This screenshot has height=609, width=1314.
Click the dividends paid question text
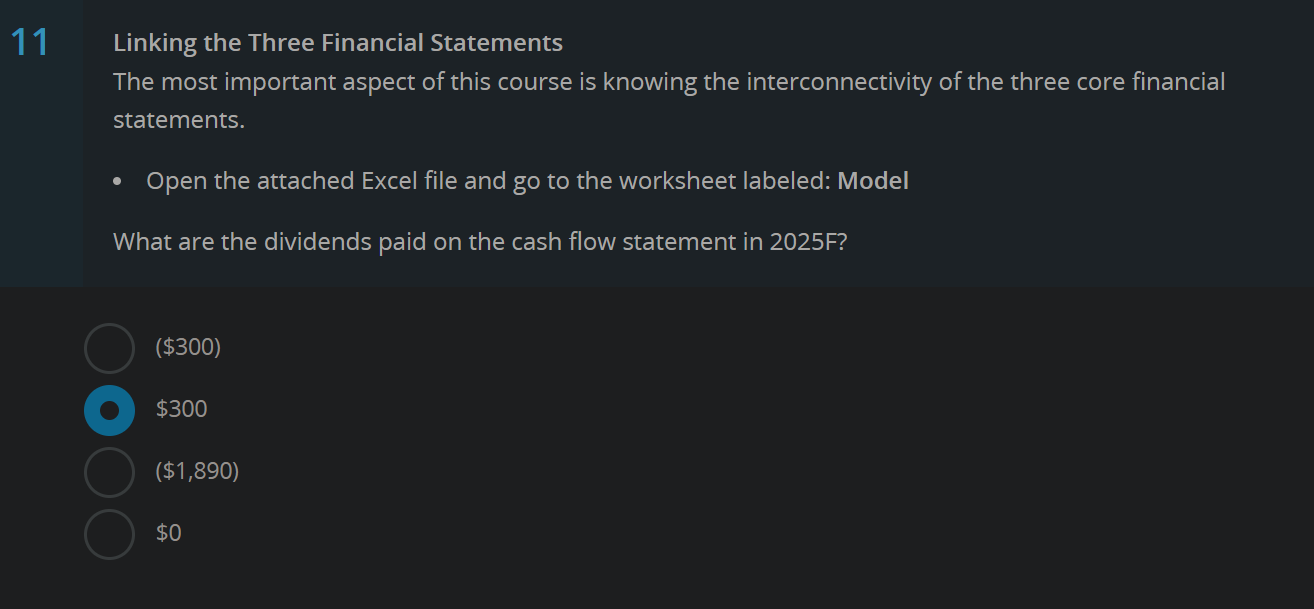click(480, 241)
